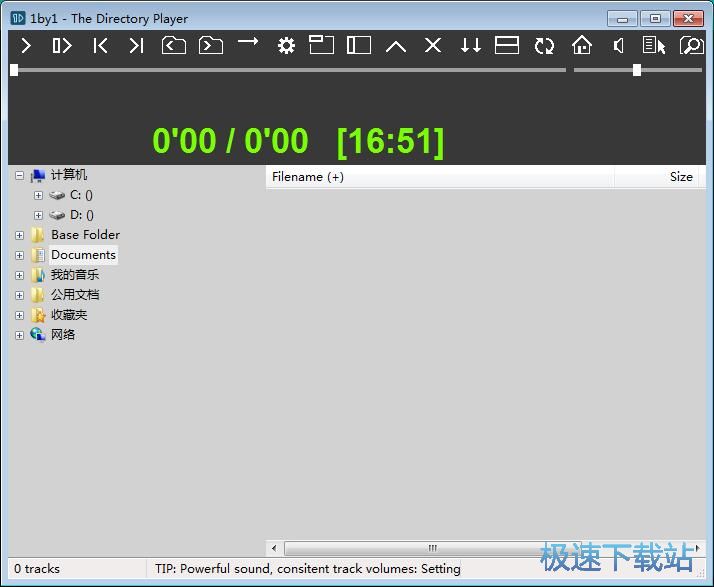The width and height of the screenshot is (714, 587).
Task: Click the circular arrows repeat icon
Action: (x=544, y=46)
